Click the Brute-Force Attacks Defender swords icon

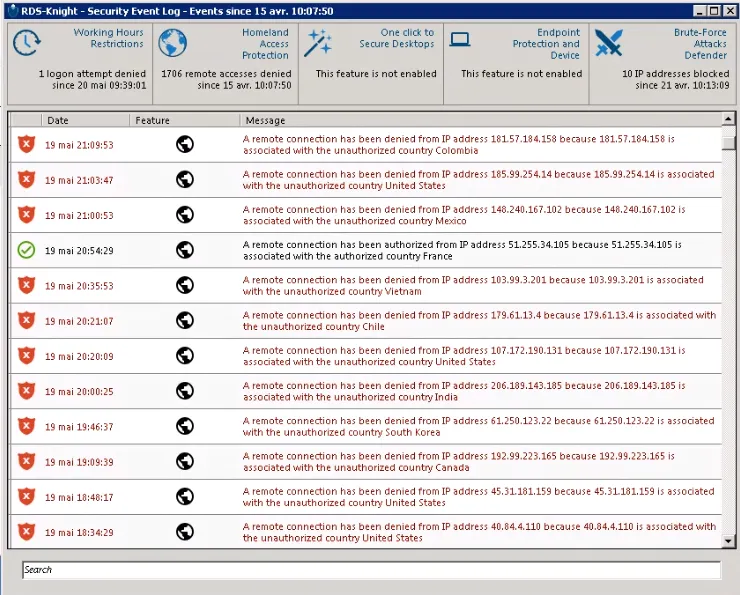pos(608,43)
